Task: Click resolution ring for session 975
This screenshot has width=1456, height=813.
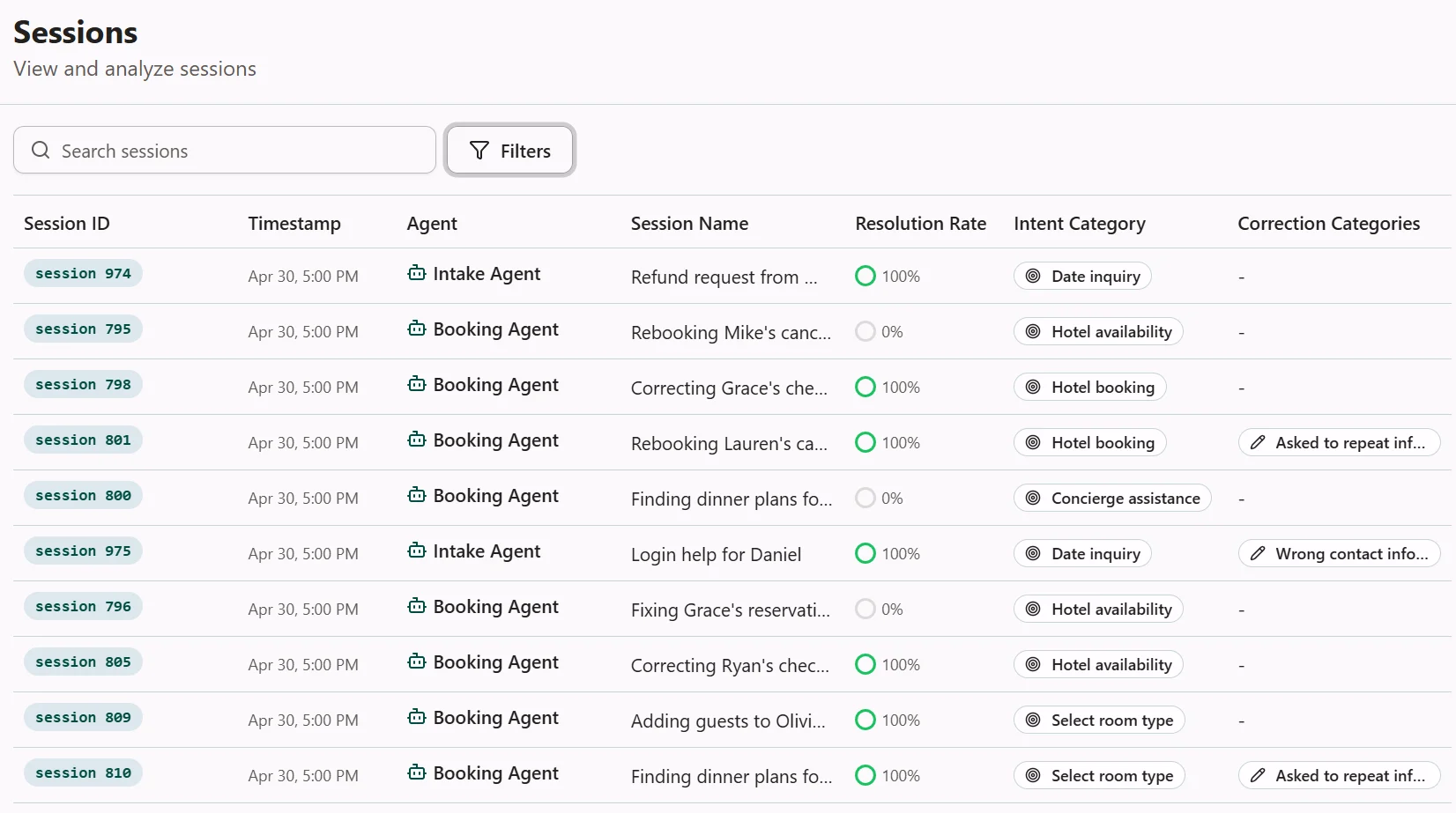Action: 865,553
